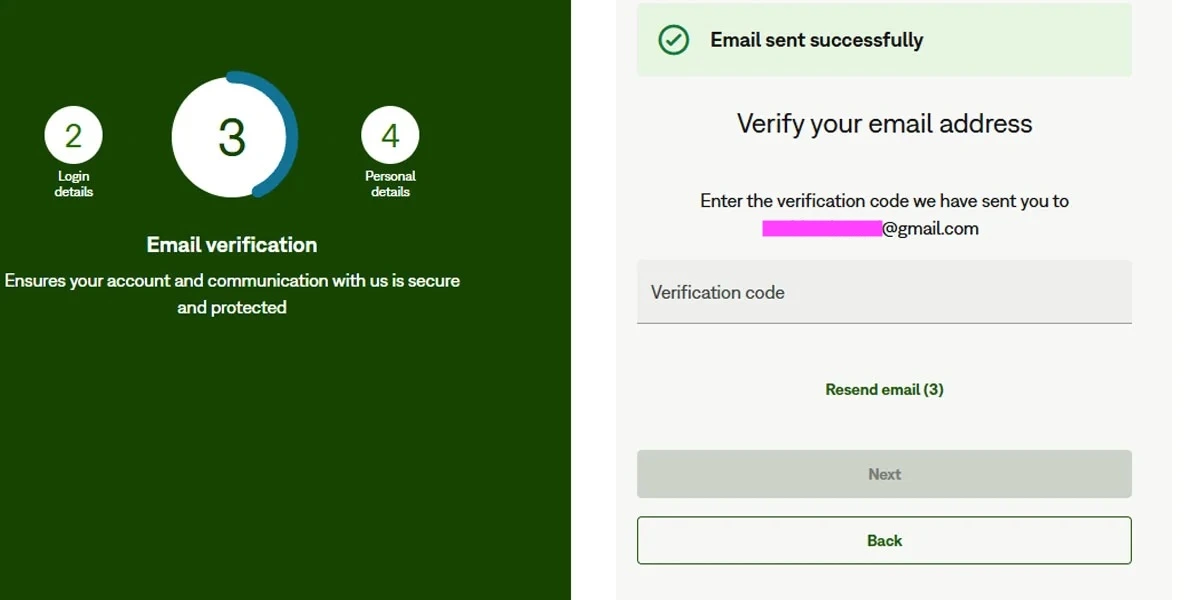Click the green checkmark success icon
This screenshot has width=1200, height=600.
pos(674,40)
